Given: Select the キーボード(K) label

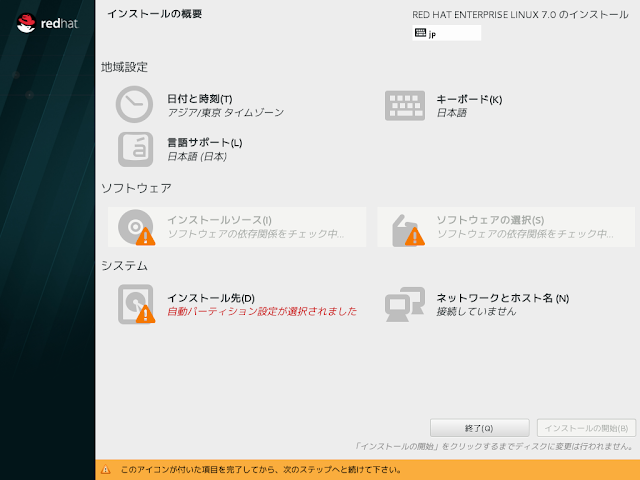Looking at the screenshot, I should (x=469, y=99).
